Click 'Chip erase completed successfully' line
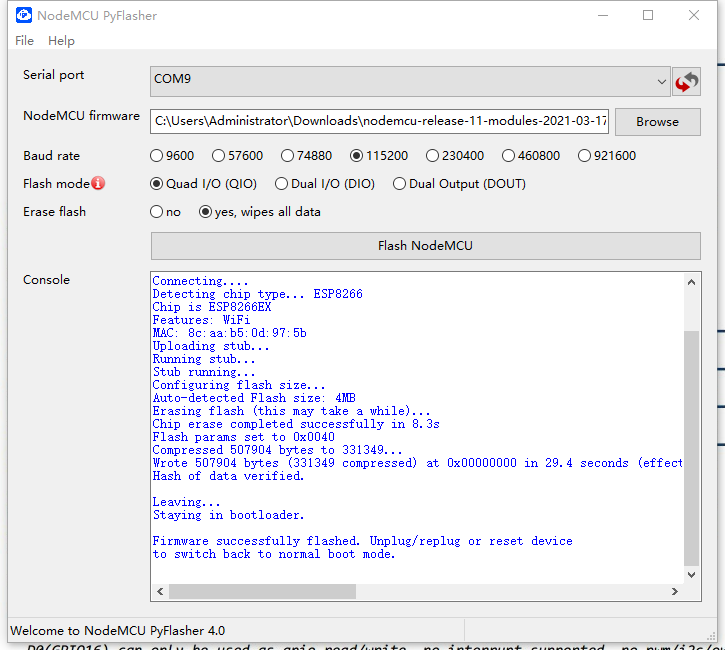The width and height of the screenshot is (725, 650). coord(296,424)
